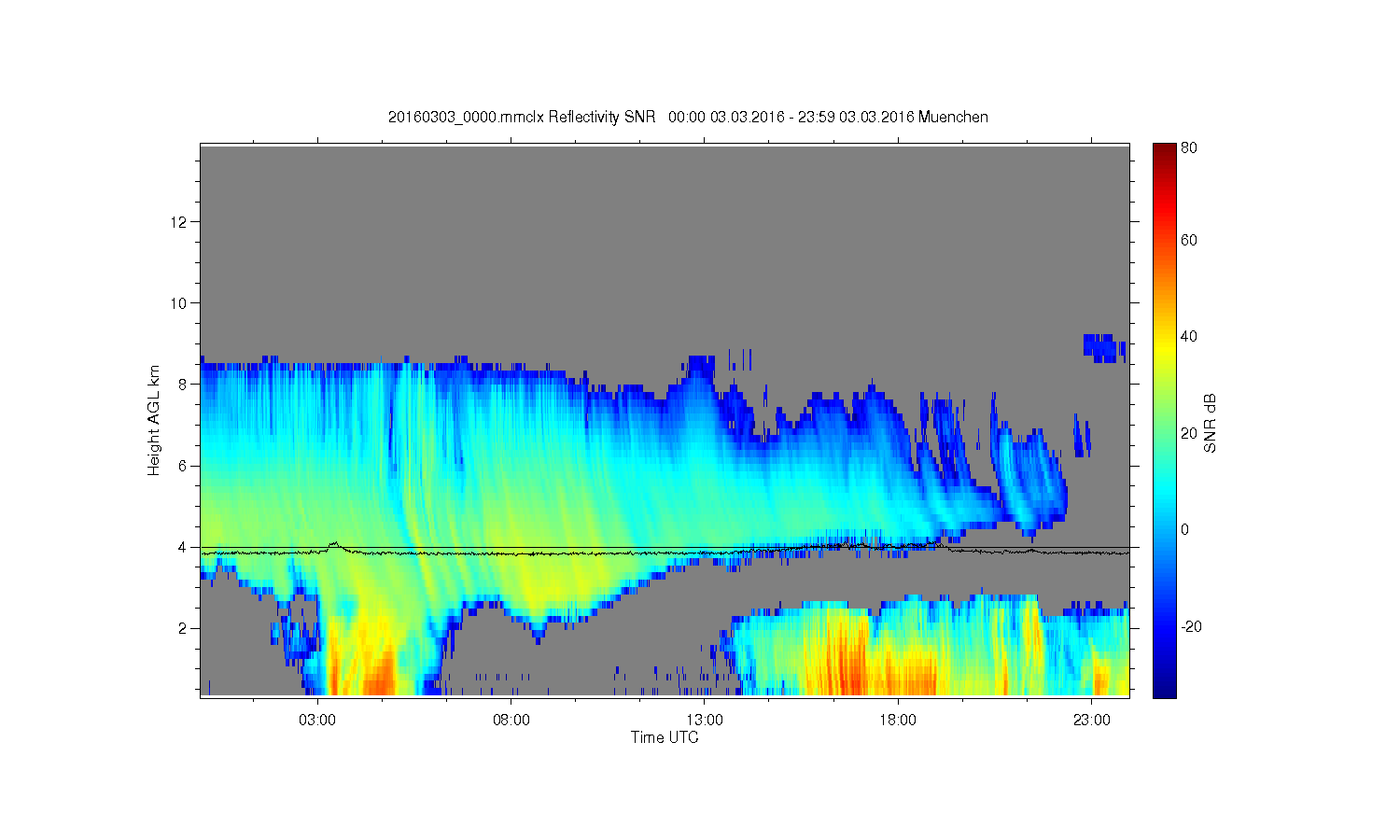The height and width of the screenshot is (840, 1400).
Task: Click the '03:00' time tick label
Action: (317, 720)
